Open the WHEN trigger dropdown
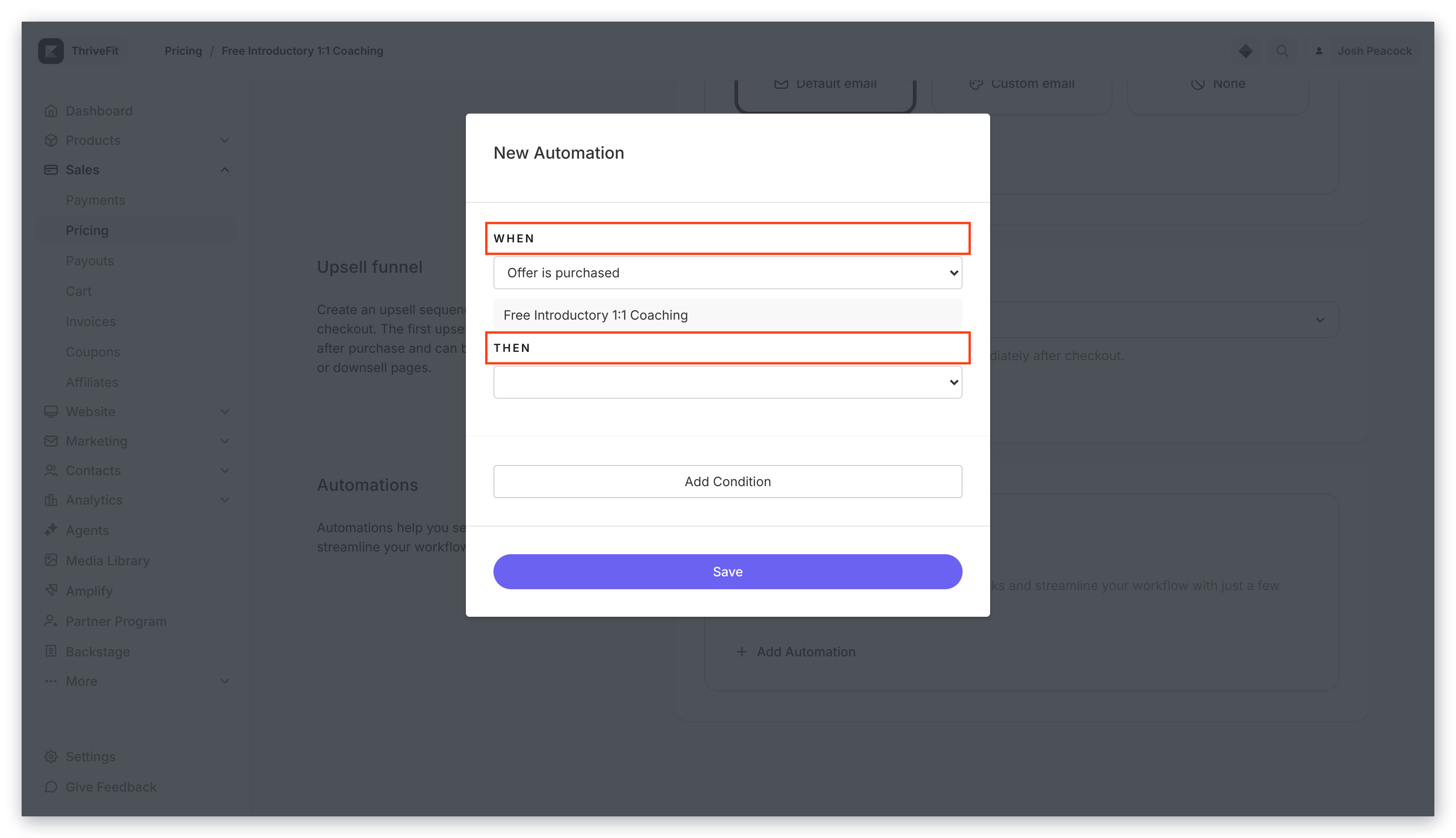 728,273
